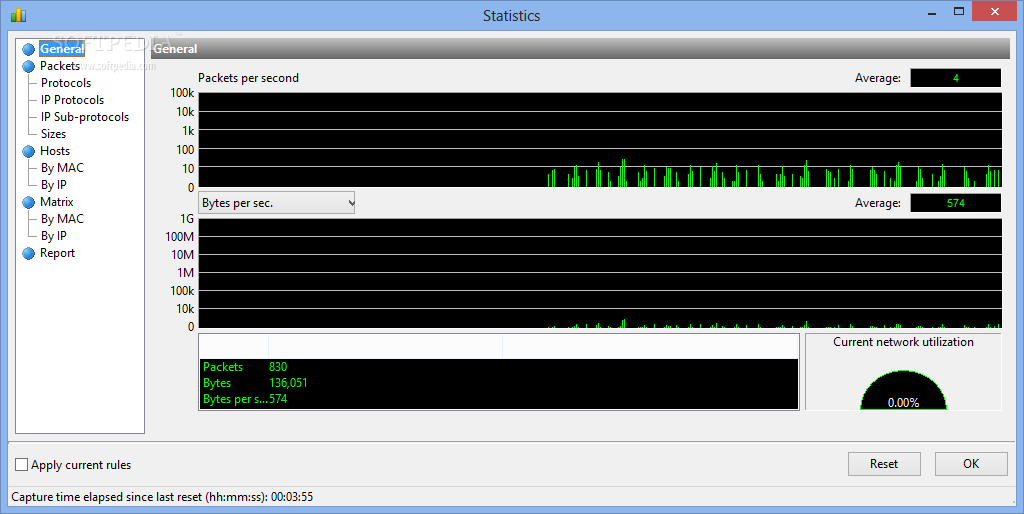1024x514 pixels.
Task: Confirm with the OK button
Action: tap(971, 464)
